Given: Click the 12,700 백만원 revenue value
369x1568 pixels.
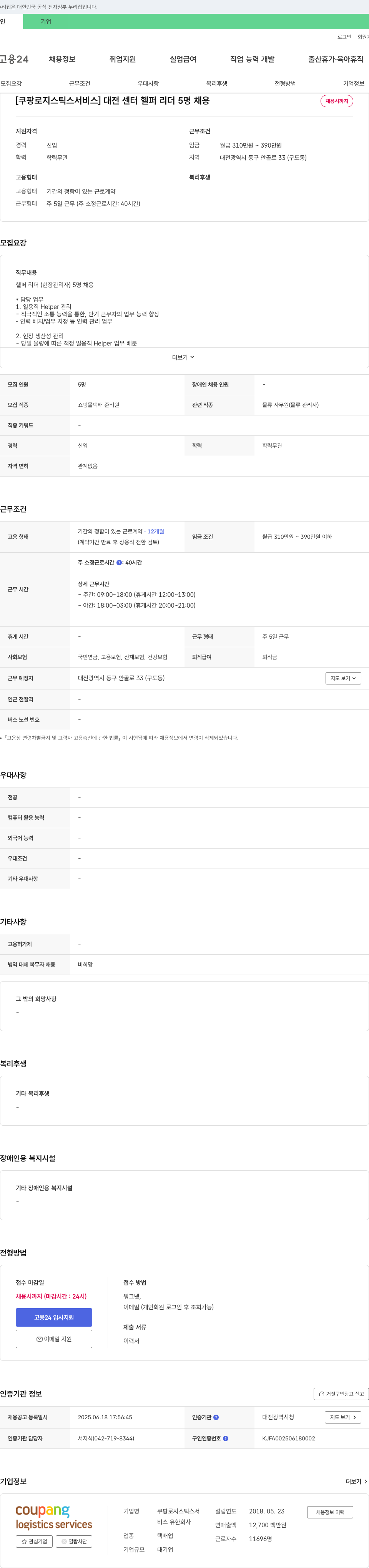Looking at the screenshot, I should tap(267, 1525).
